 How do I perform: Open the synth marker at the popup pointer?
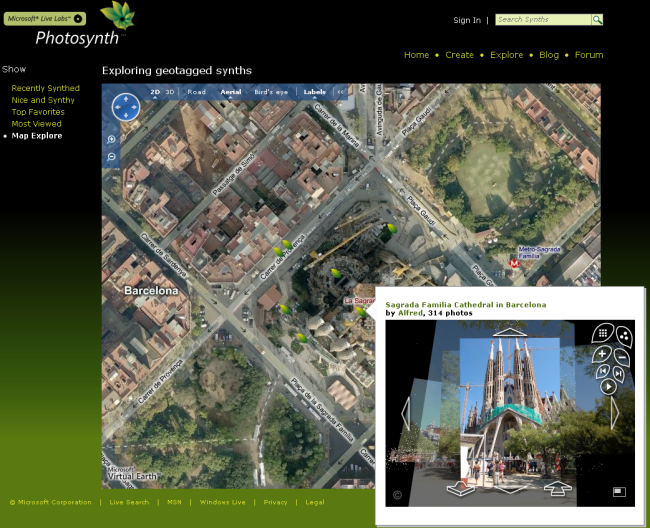361,311
